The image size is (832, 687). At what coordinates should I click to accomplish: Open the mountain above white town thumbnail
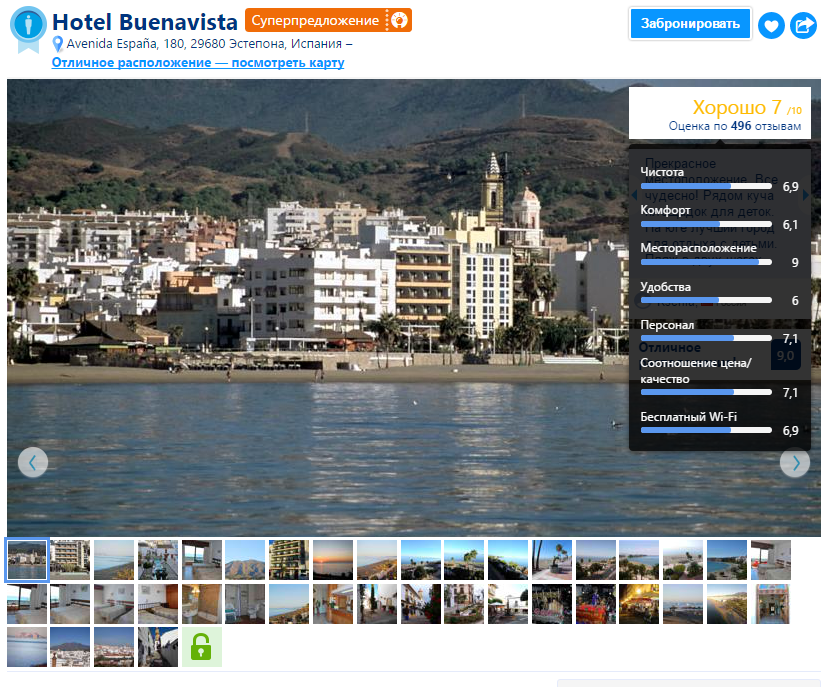pyautogui.click(x=70, y=647)
